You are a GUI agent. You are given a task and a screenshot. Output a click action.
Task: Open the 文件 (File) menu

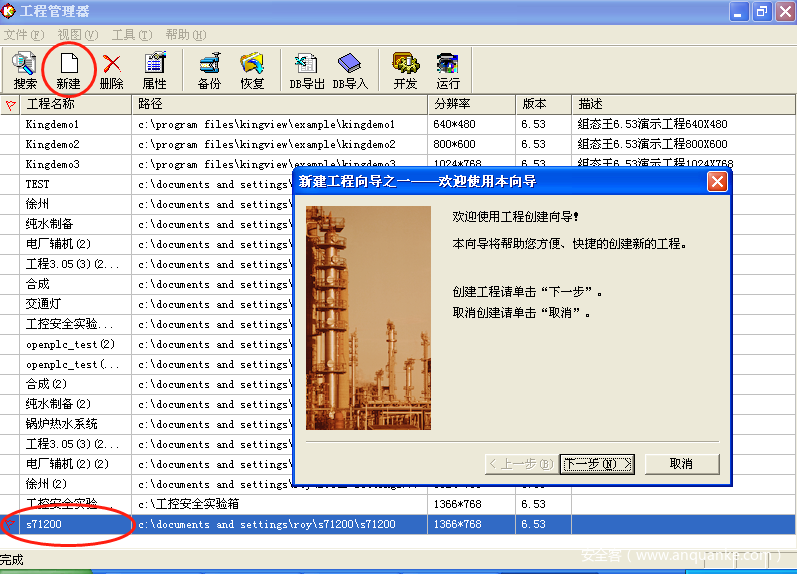[x=23, y=35]
